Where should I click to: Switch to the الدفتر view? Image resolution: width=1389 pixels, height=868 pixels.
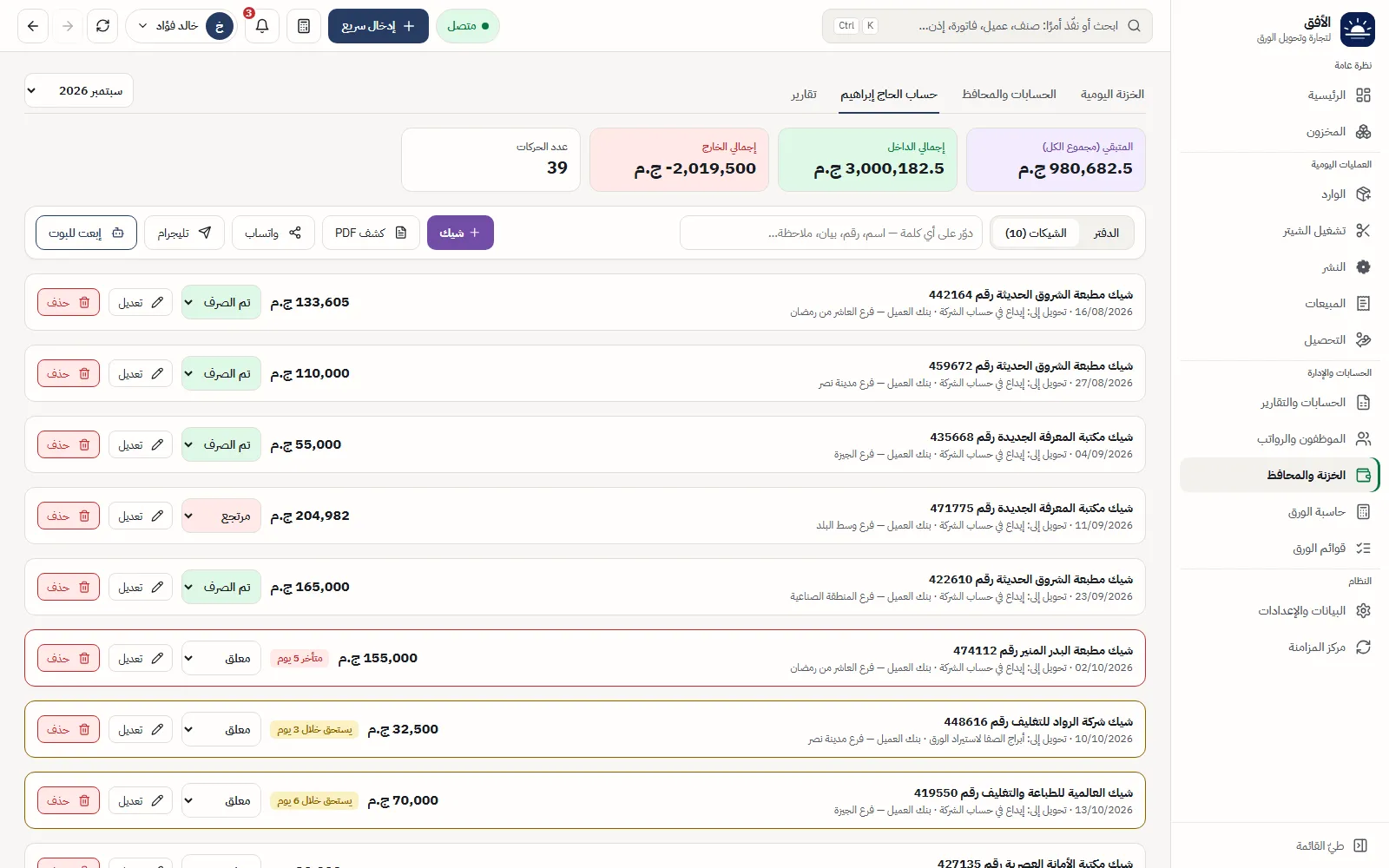[x=1106, y=233]
